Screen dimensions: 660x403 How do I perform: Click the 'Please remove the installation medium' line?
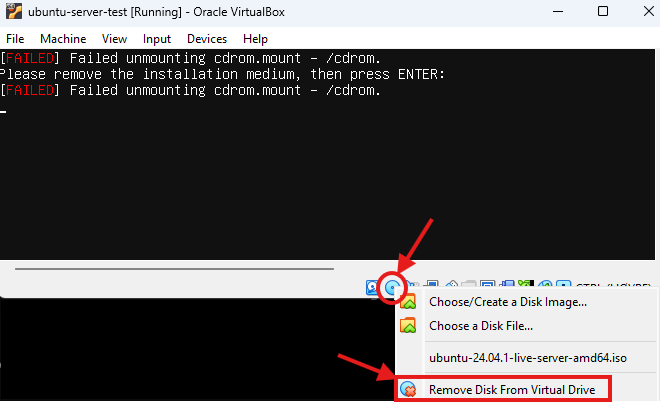click(222, 75)
